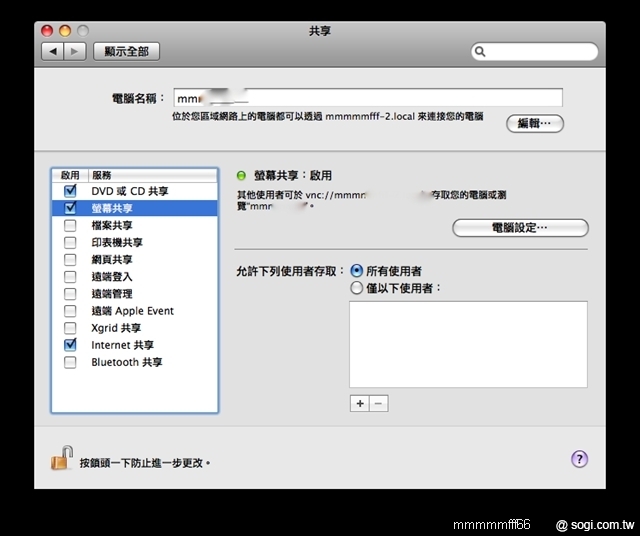This screenshot has height=536, width=640.
Task: Toggle the Bluetooth 共享 checkbox
Action: 70,362
